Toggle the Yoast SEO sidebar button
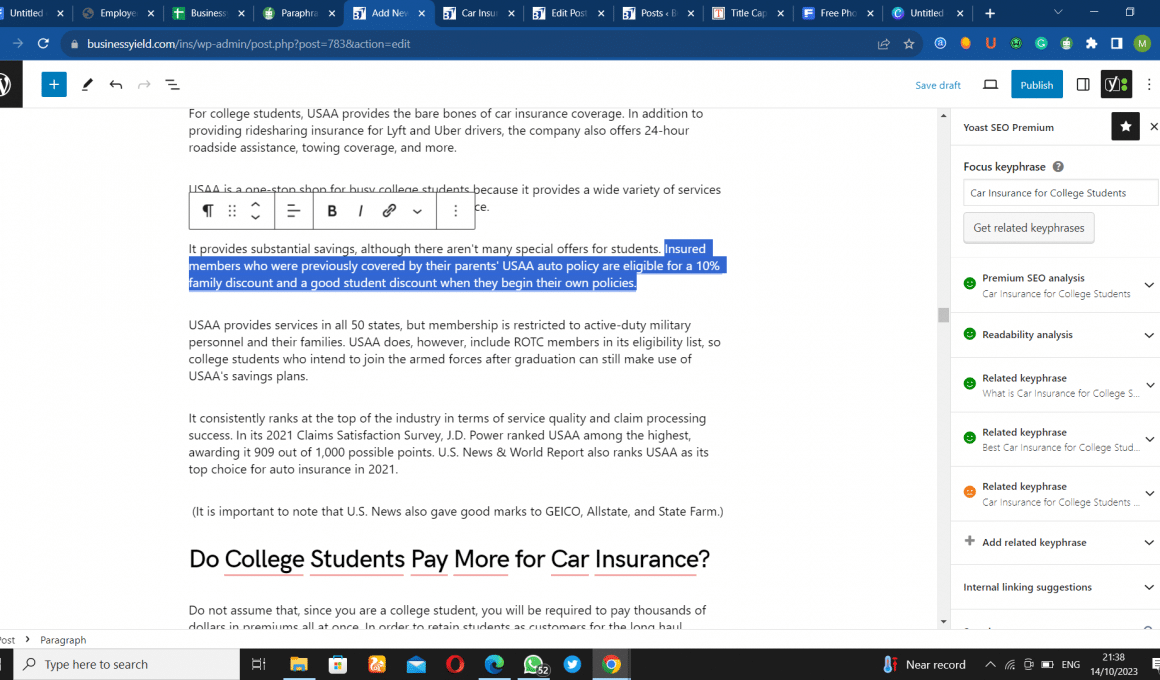Image resolution: width=1160 pixels, height=680 pixels. coord(1116,85)
